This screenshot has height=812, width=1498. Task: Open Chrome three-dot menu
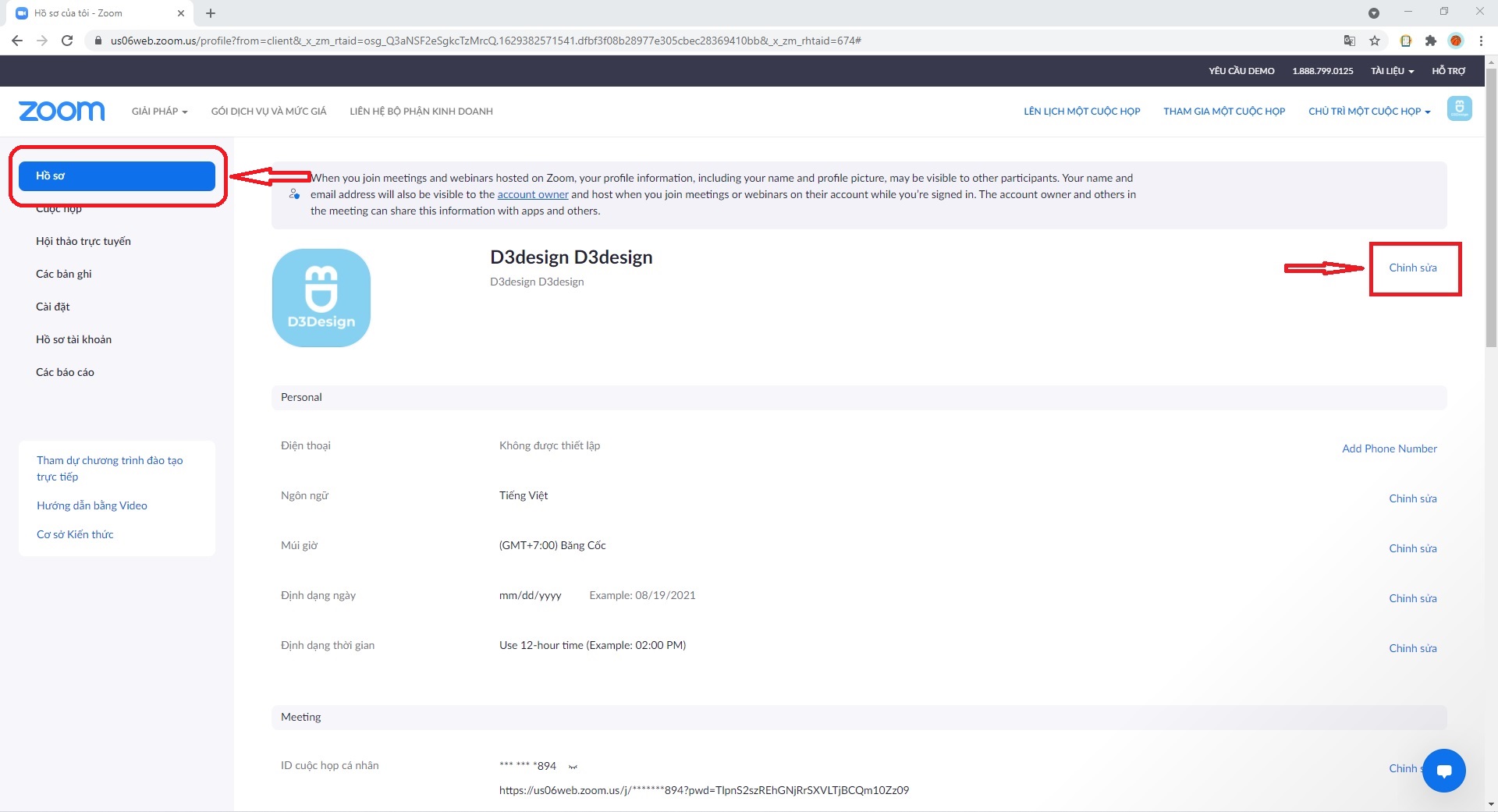pos(1481,41)
